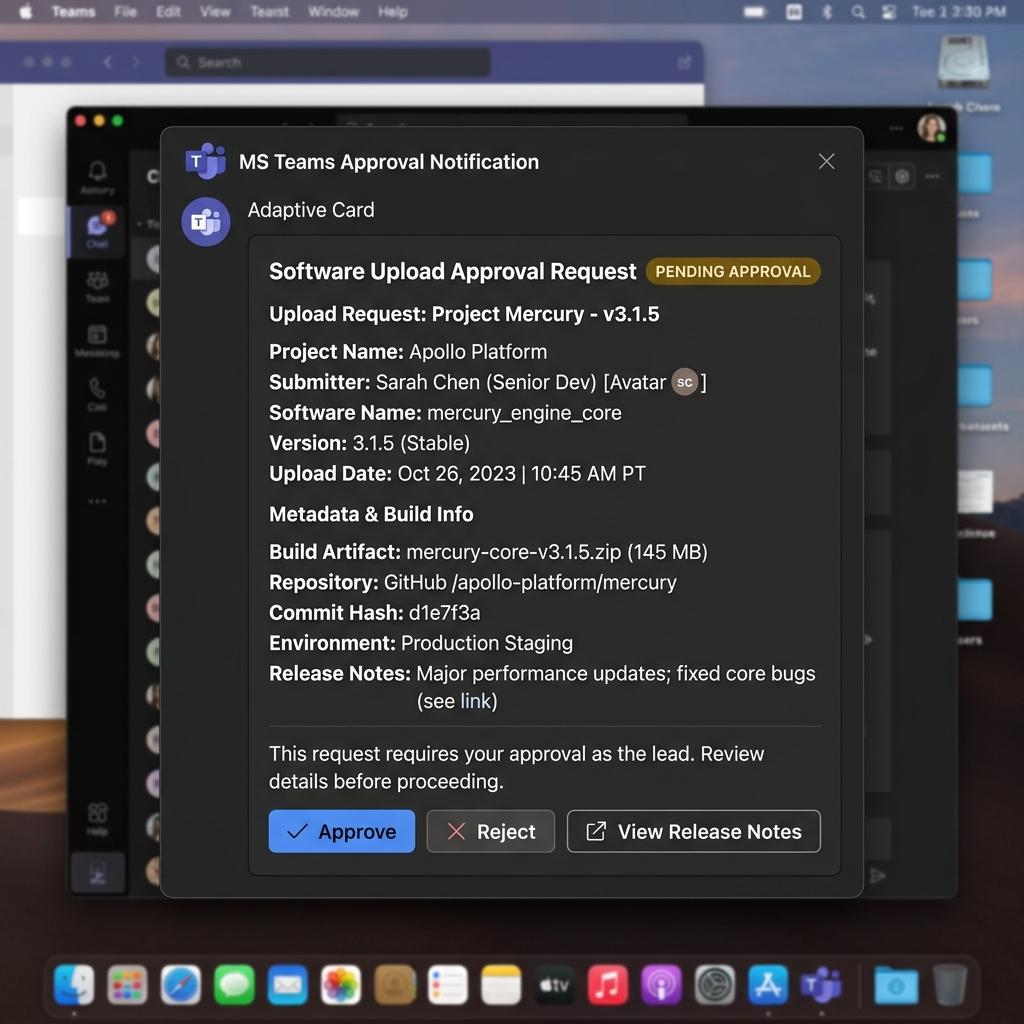Viewport: 1024px width, 1024px height.
Task: Open Reminders from the Dock
Action: (447, 984)
